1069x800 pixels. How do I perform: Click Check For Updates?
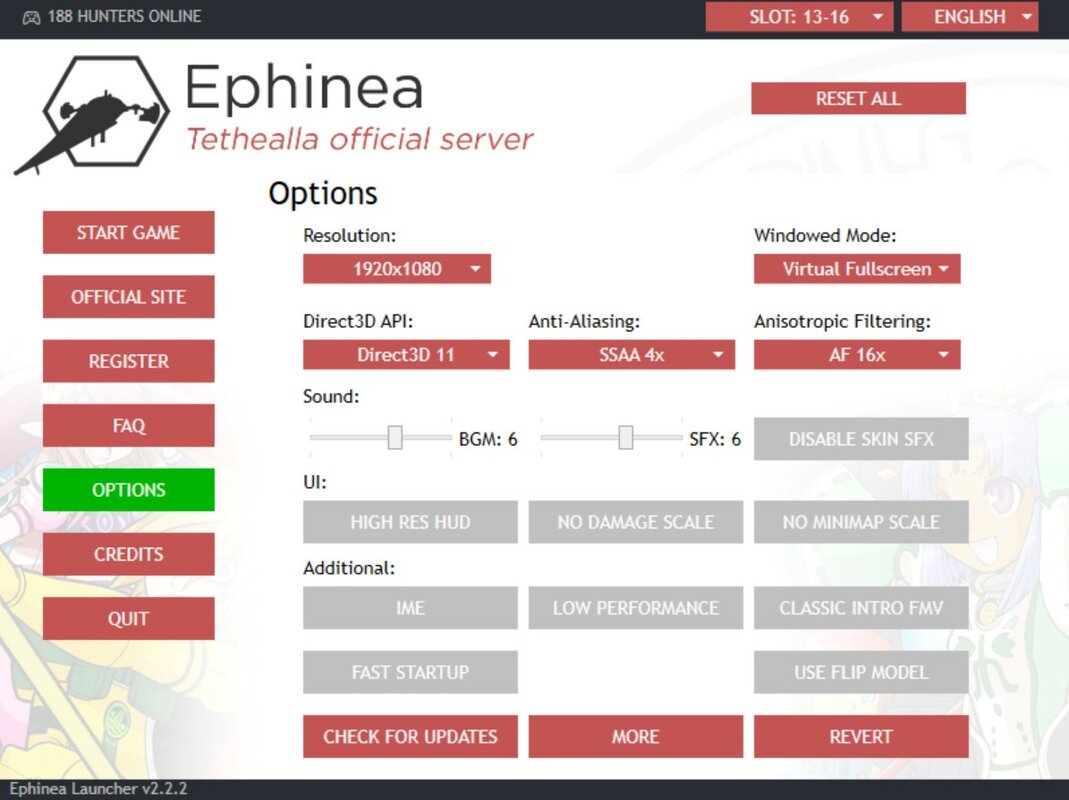tap(410, 737)
